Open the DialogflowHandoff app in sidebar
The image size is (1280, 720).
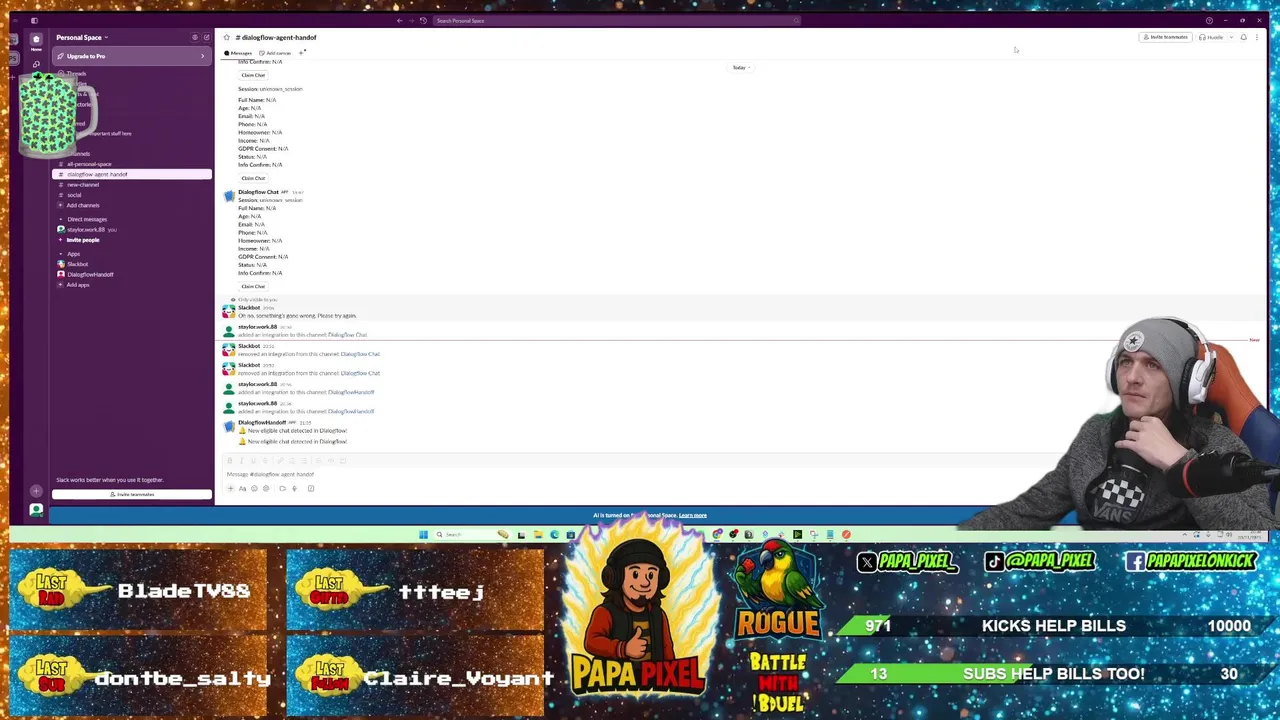coord(90,274)
